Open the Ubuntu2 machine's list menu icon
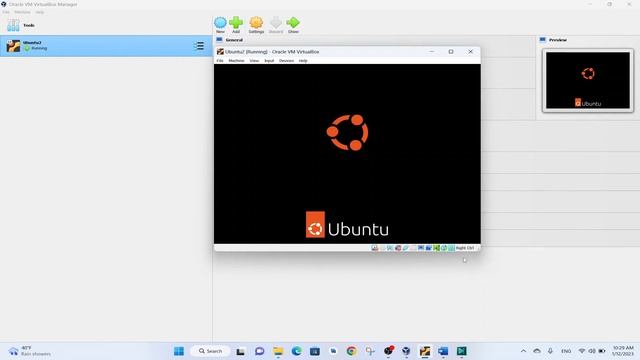Image resolution: width=640 pixels, height=360 pixels. [199, 46]
